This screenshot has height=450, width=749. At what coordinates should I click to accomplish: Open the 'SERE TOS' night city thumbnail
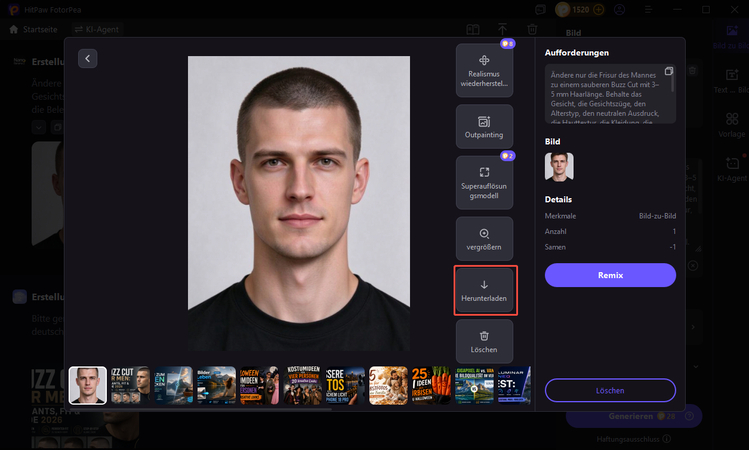pyautogui.click(x=345, y=385)
